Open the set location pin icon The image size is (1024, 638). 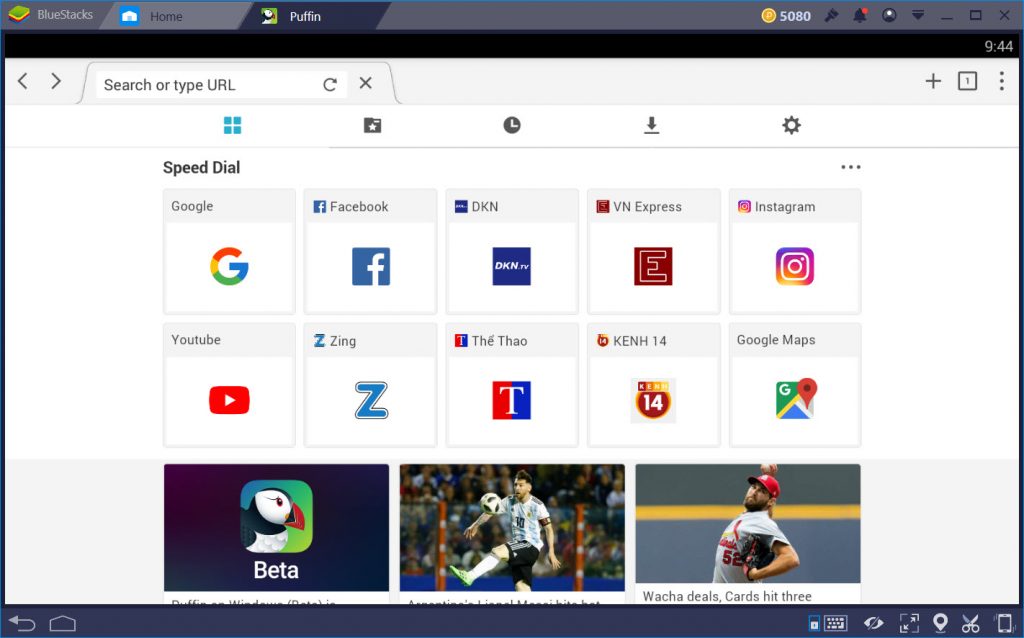tap(940, 623)
